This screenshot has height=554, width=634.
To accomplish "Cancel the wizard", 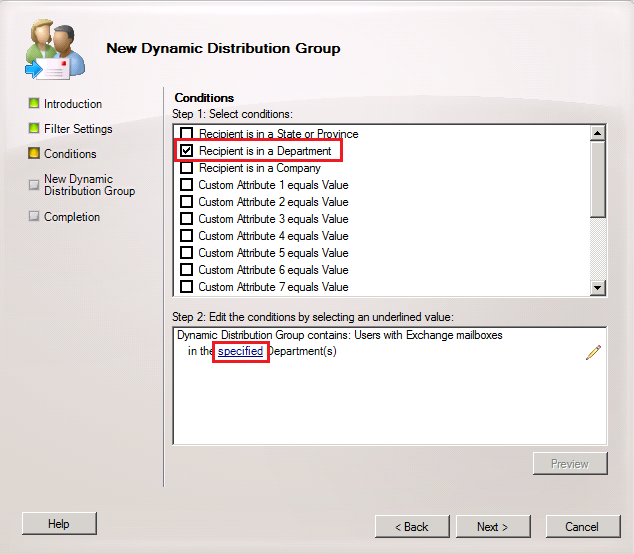I will [581, 526].
